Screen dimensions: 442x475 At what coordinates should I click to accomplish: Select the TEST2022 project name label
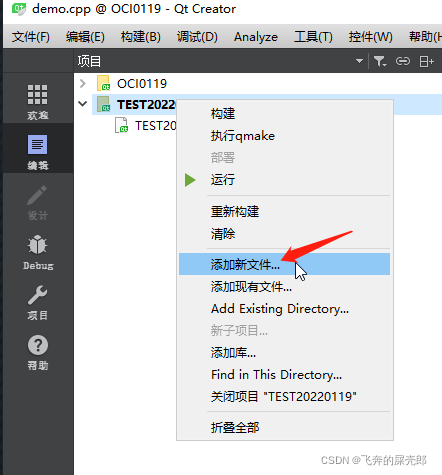point(146,105)
